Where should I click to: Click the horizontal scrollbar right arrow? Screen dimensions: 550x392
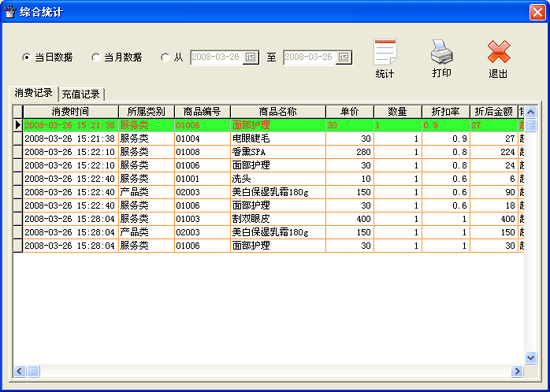point(517,371)
